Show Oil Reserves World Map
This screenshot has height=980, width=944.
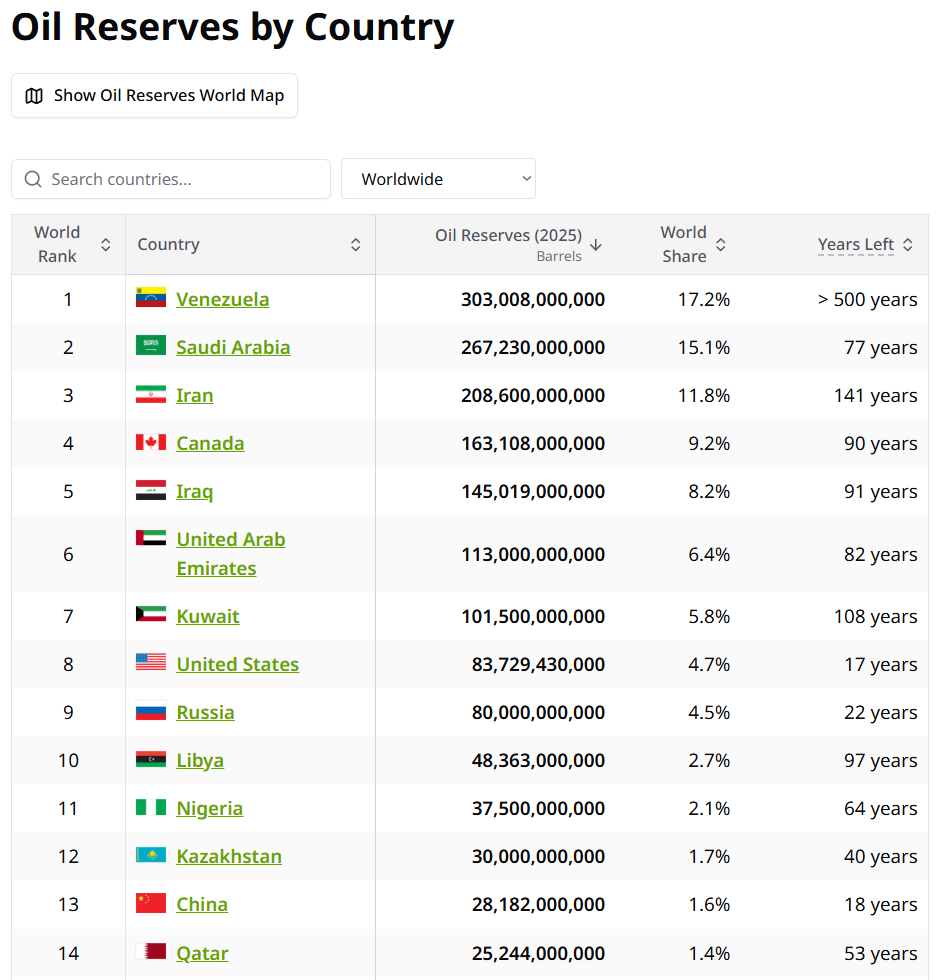pos(154,96)
